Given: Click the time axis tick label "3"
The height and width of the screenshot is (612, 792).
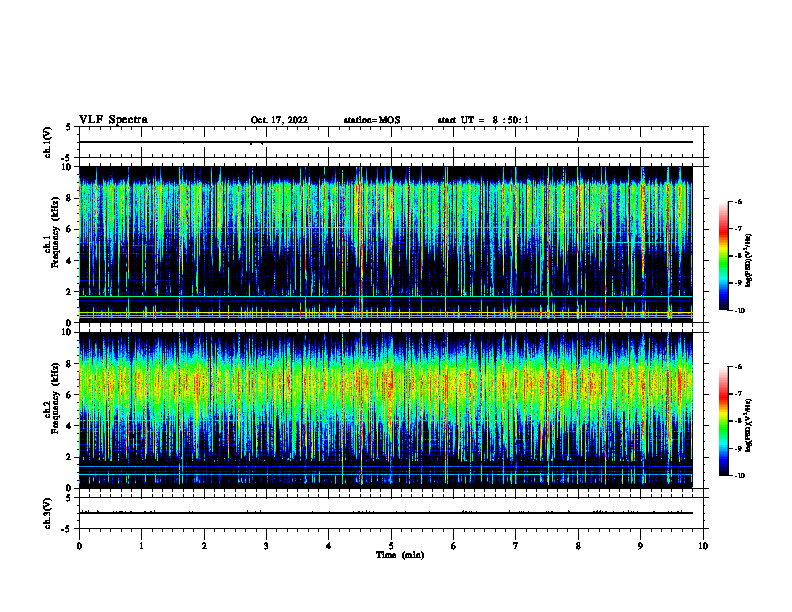Looking at the screenshot, I should tap(266, 546).
